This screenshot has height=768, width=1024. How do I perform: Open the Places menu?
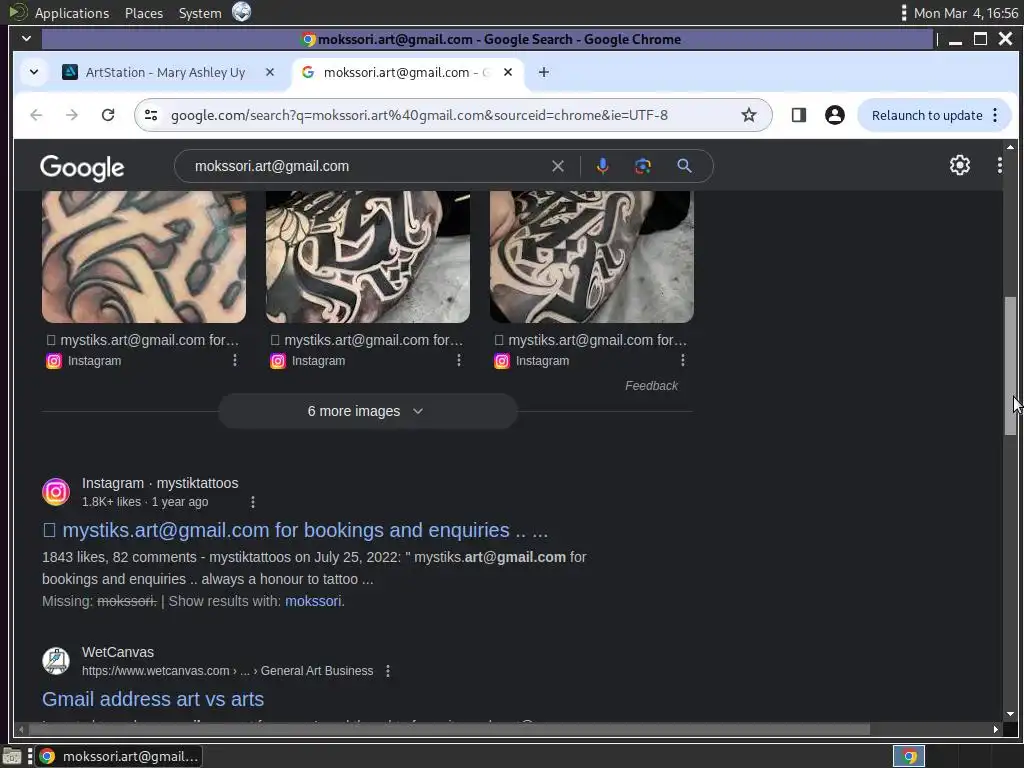(x=144, y=13)
